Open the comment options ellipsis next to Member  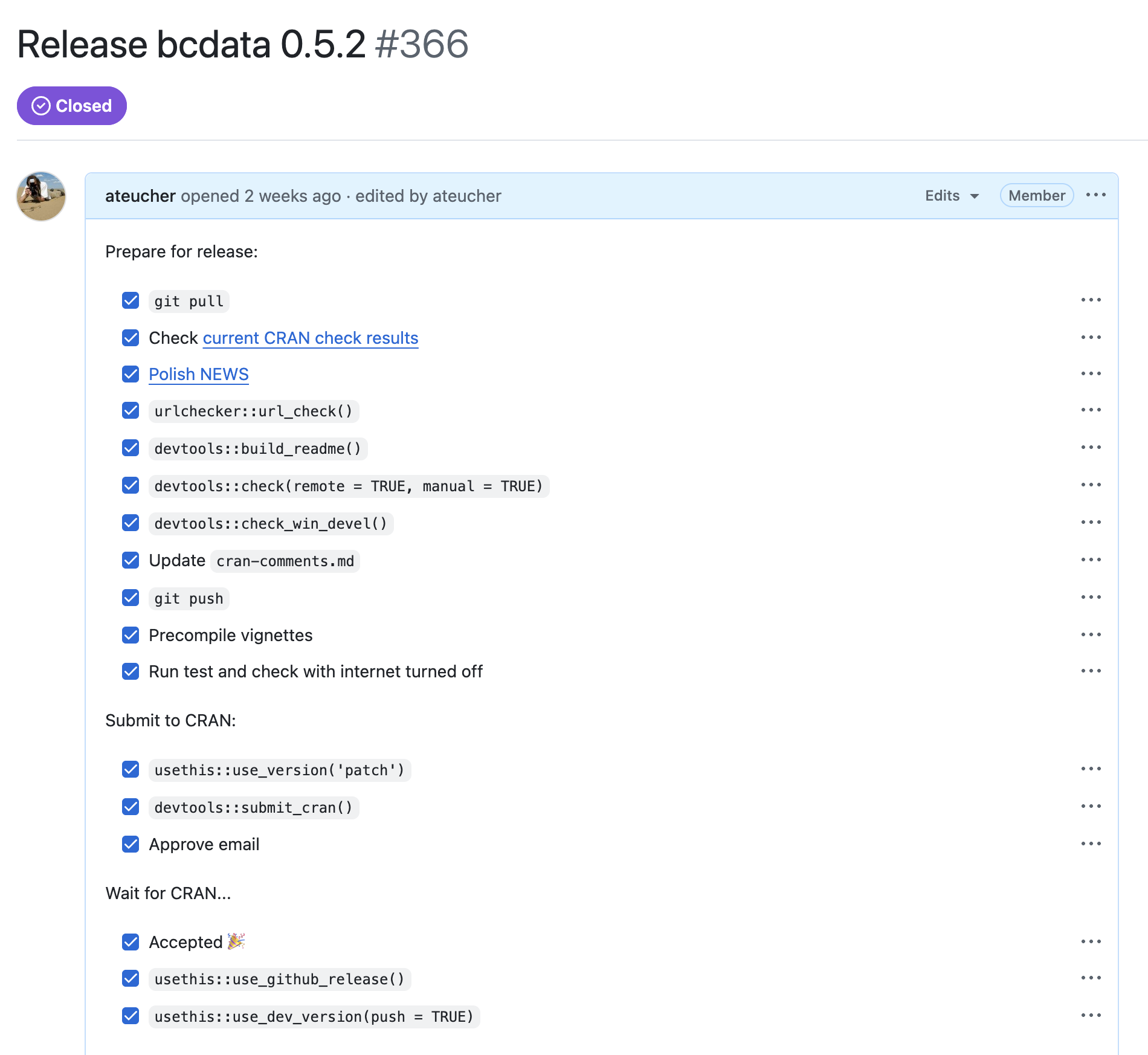pos(1095,195)
